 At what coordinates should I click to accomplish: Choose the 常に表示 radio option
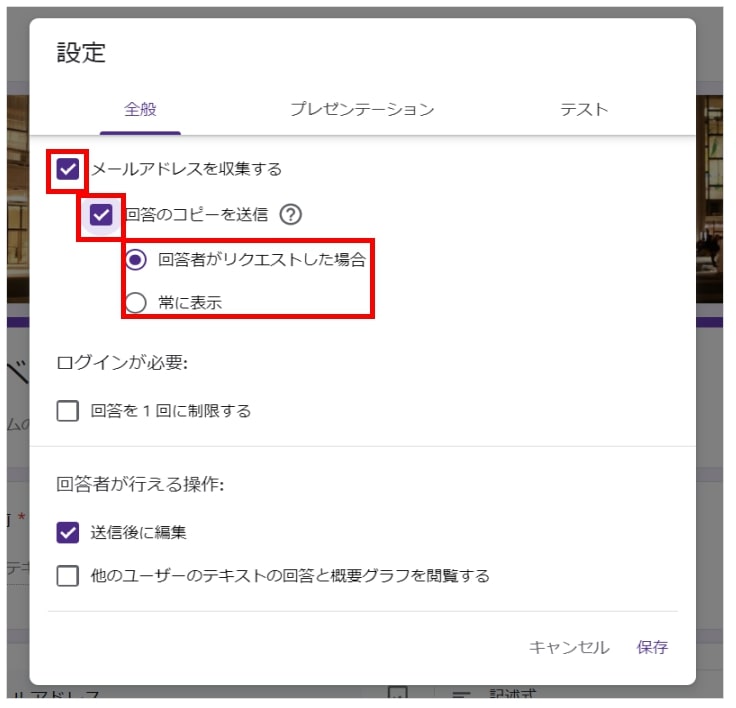tap(137, 302)
